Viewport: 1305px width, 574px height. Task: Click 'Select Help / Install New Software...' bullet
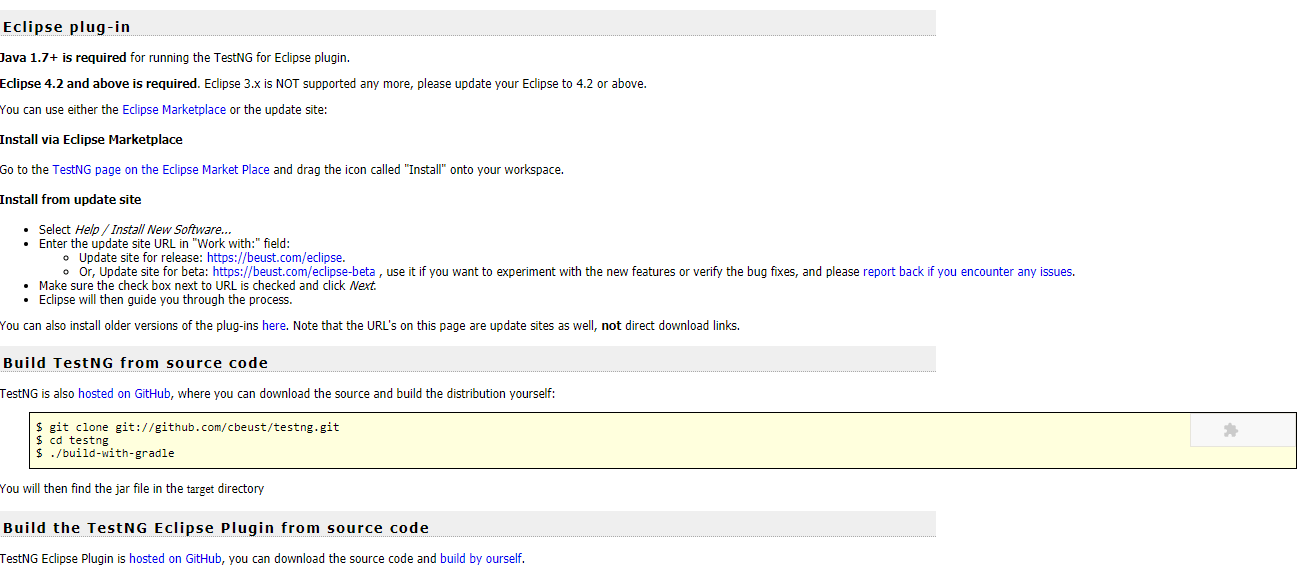[x=135, y=230]
